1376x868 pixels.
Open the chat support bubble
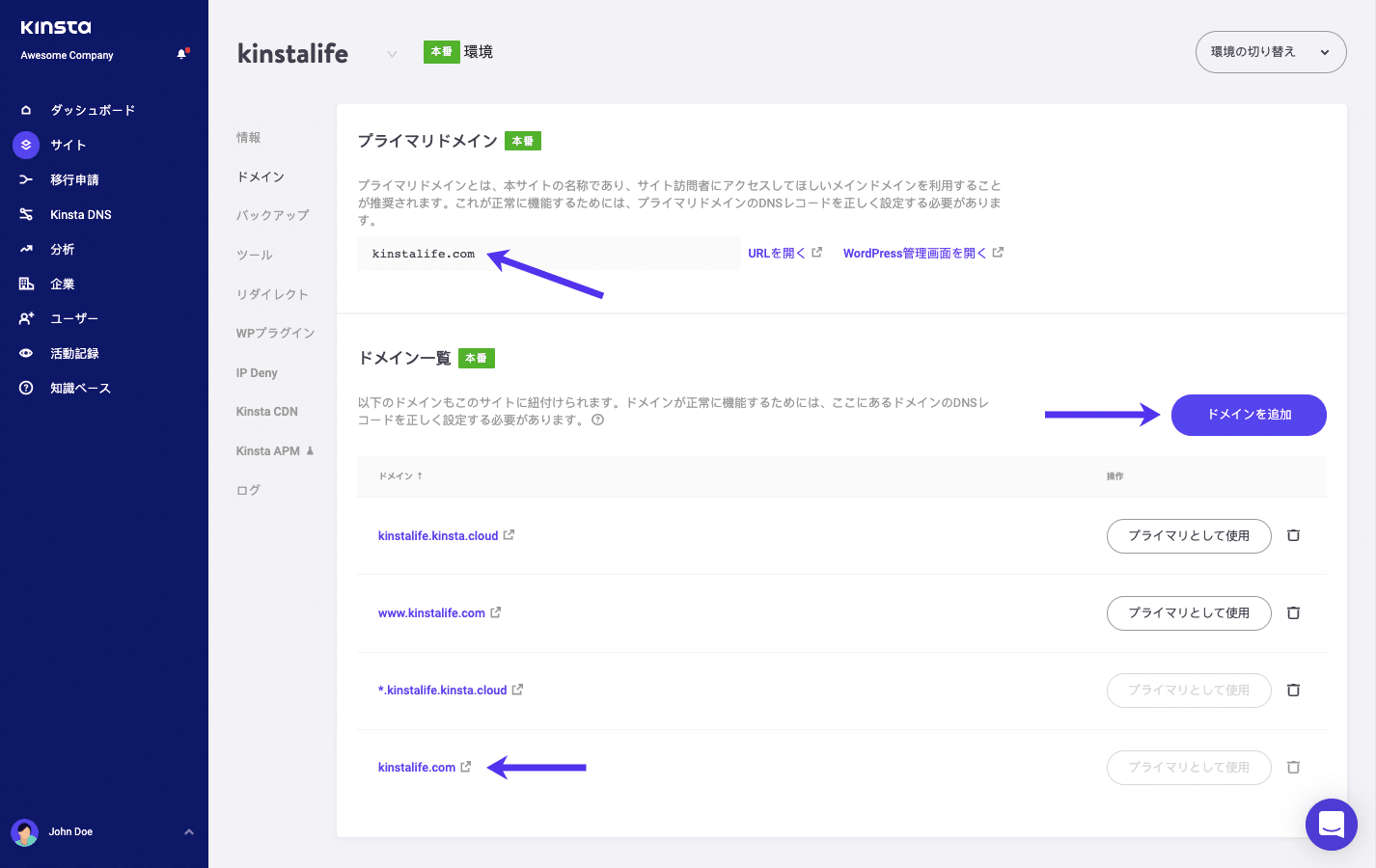(x=1331, y=825)
